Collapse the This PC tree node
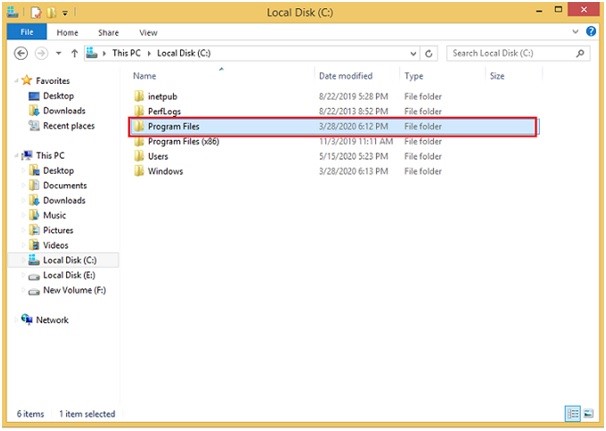The image size is (606, 431). point(14,156)
